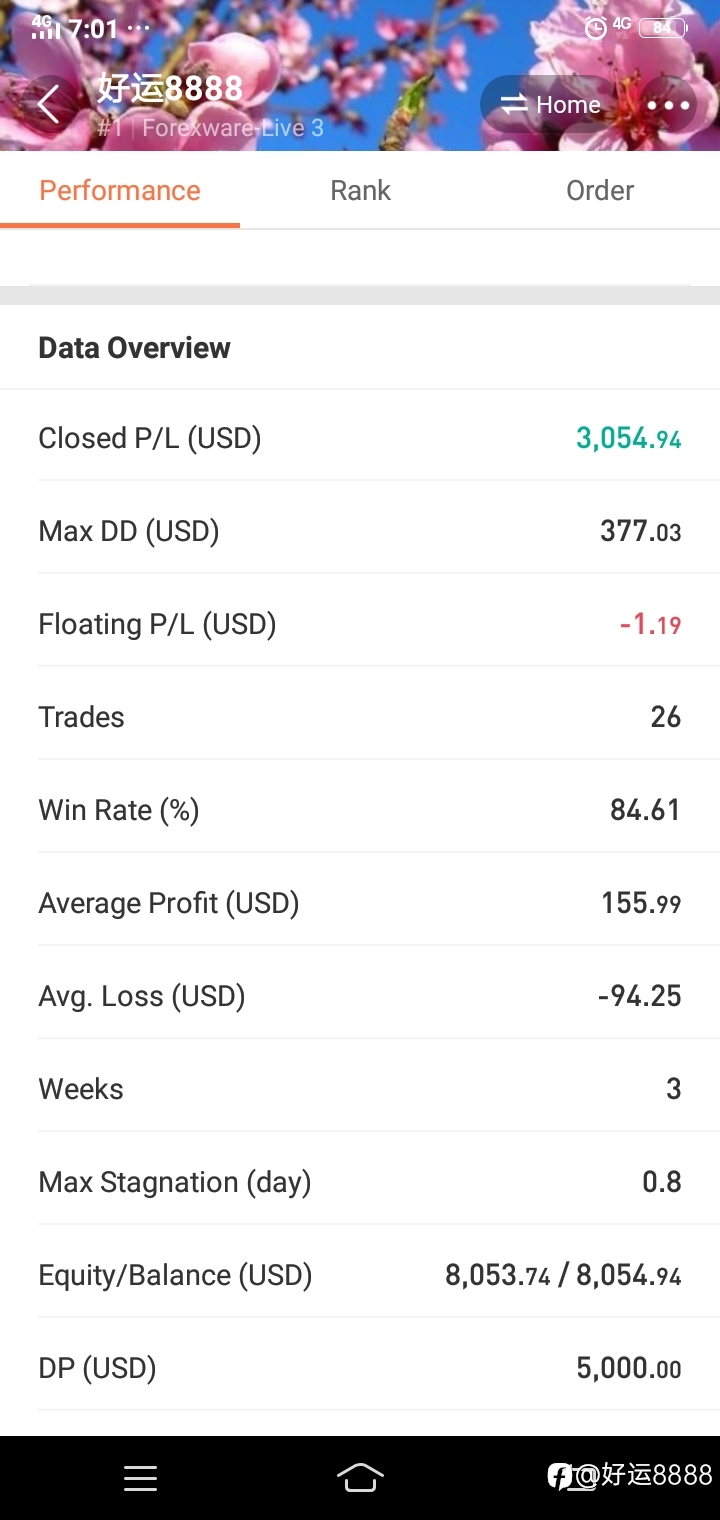Screen dimensions: 720x1520
Task: Tap the Data Overview heading
Action: 134,348
